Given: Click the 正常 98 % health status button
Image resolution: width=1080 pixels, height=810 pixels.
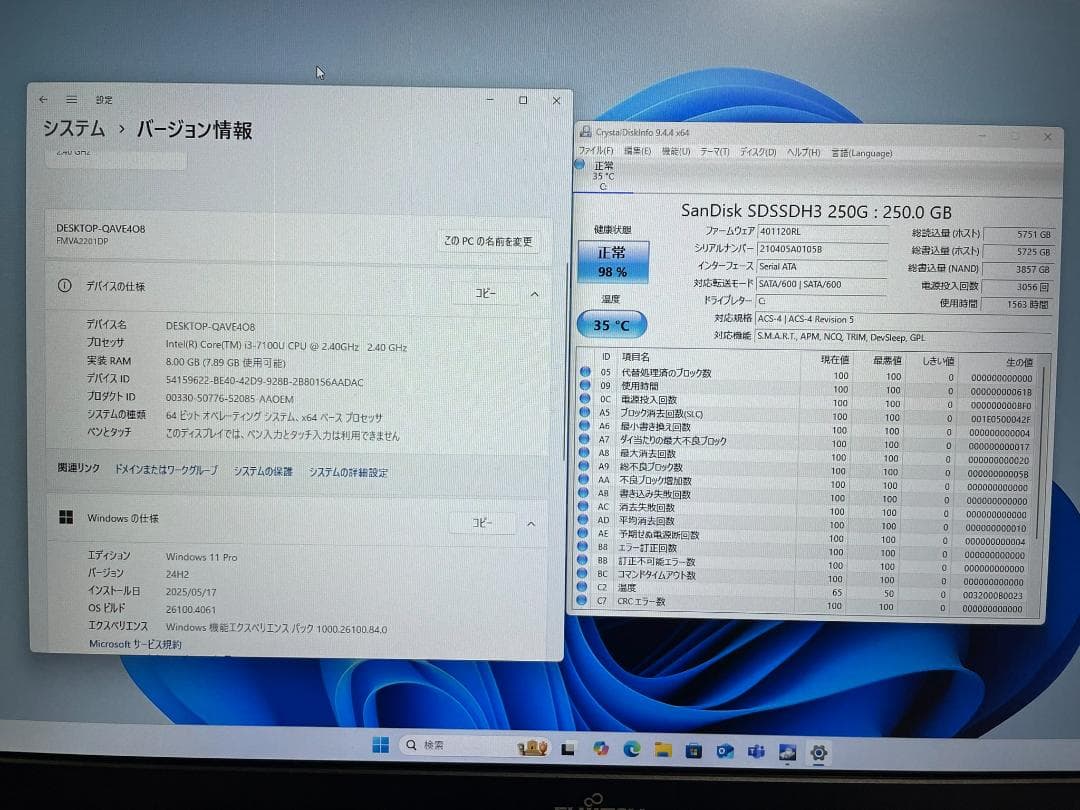Looking at the screenshot, I should click(612, 262).
